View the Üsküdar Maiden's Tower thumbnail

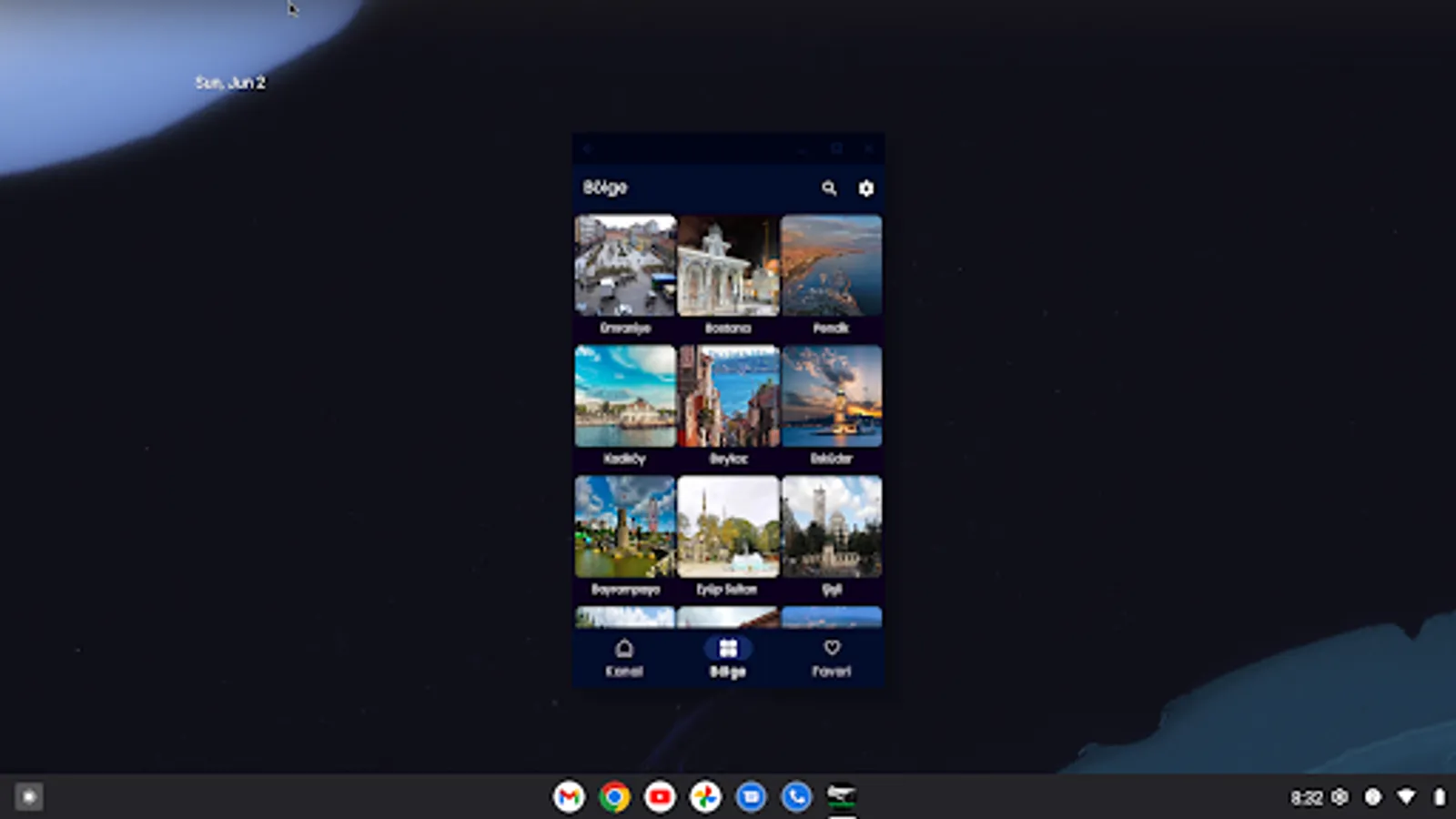tap(832, 396)
